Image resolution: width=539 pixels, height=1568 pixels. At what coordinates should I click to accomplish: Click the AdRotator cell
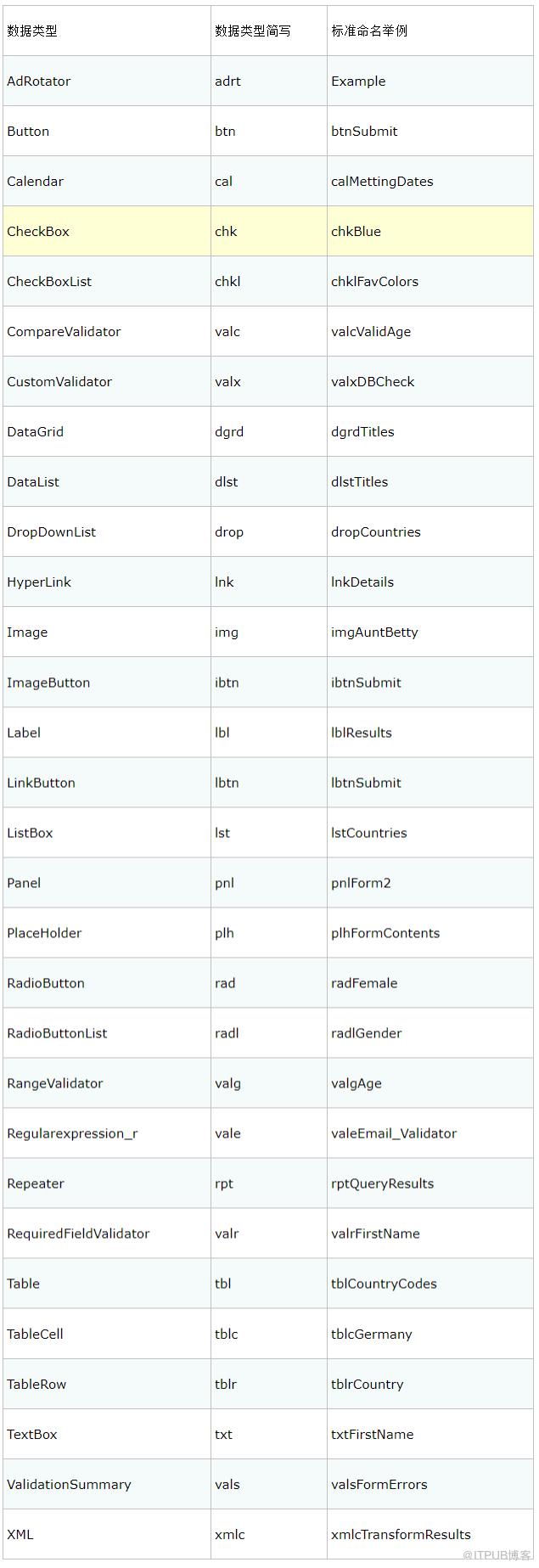pos(107,81)
